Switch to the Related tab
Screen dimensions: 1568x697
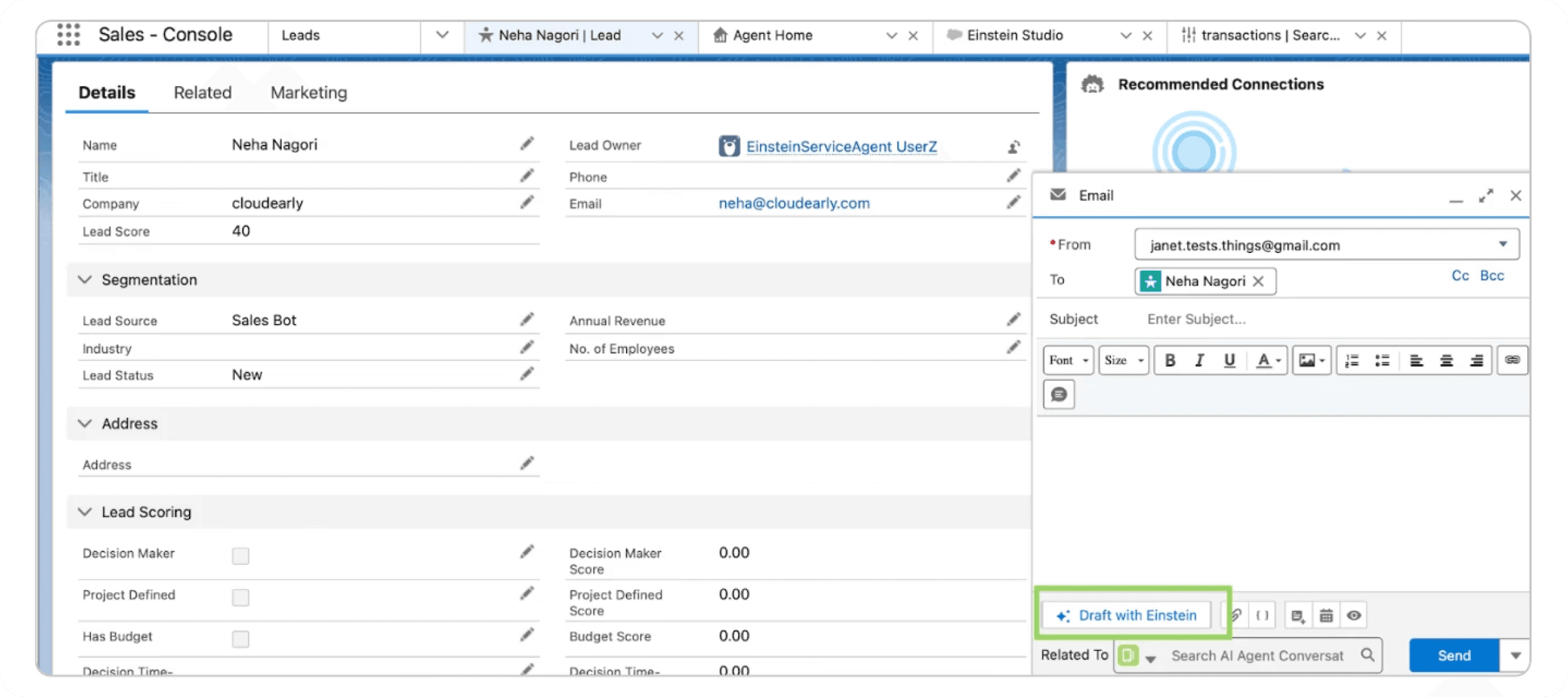pyautogui.click(x=202, y=92)
